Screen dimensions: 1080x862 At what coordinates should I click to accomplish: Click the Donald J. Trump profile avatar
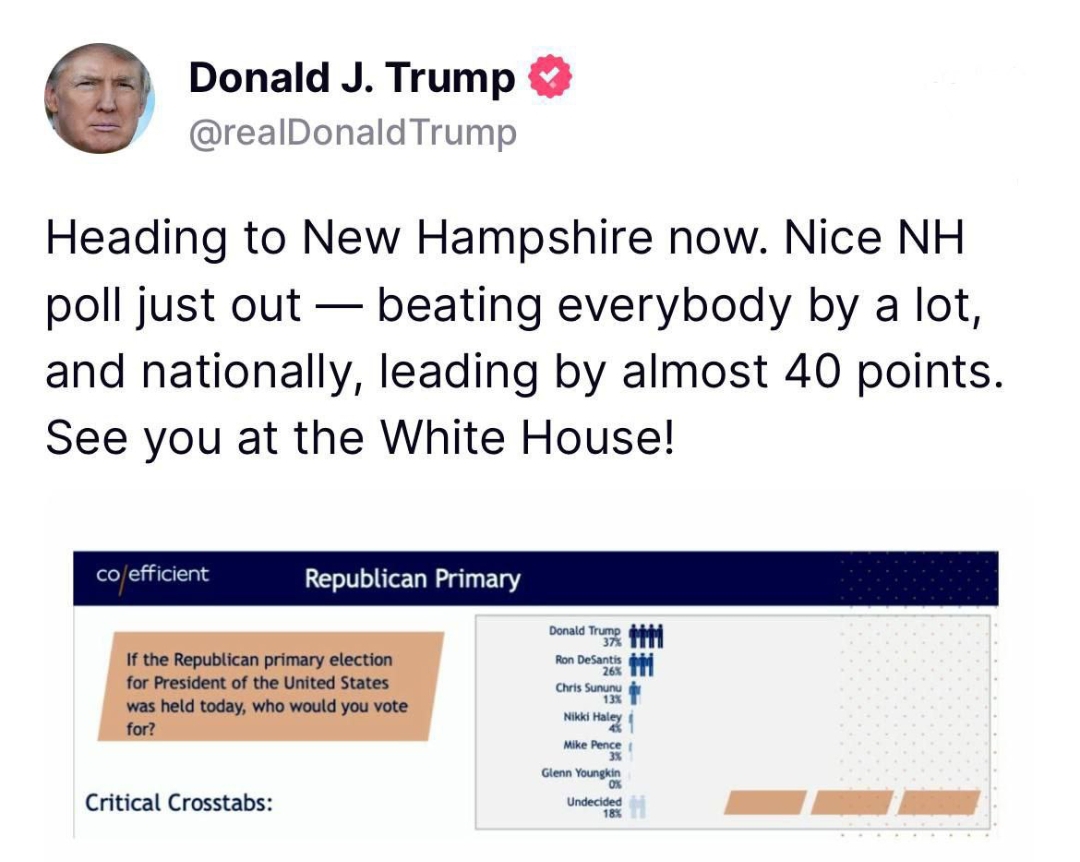(x=100, y=99)
